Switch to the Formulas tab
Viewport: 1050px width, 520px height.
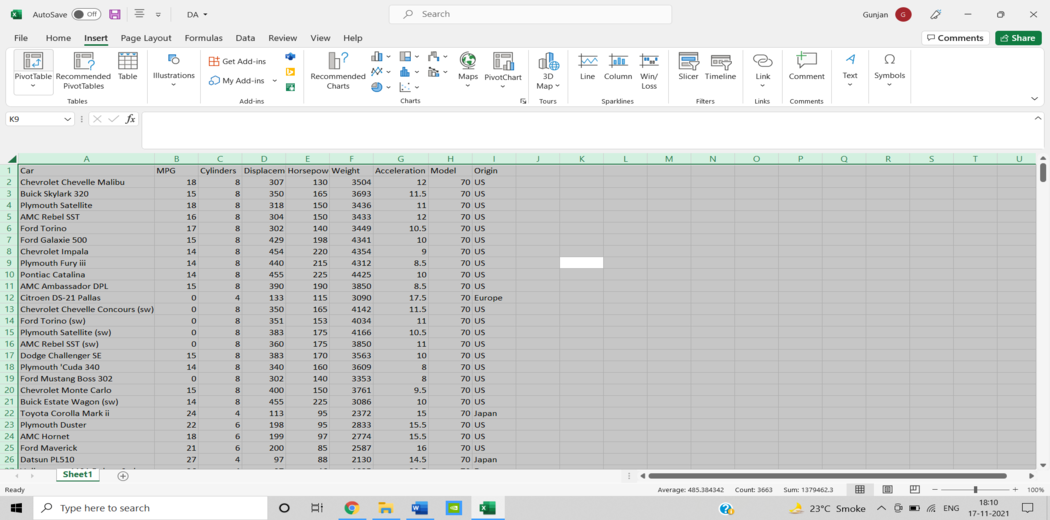[x=204, y=38]
